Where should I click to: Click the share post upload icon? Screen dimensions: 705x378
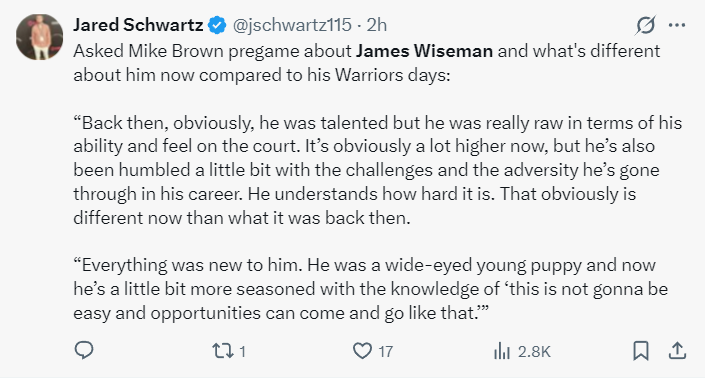[x=677, y=351]
